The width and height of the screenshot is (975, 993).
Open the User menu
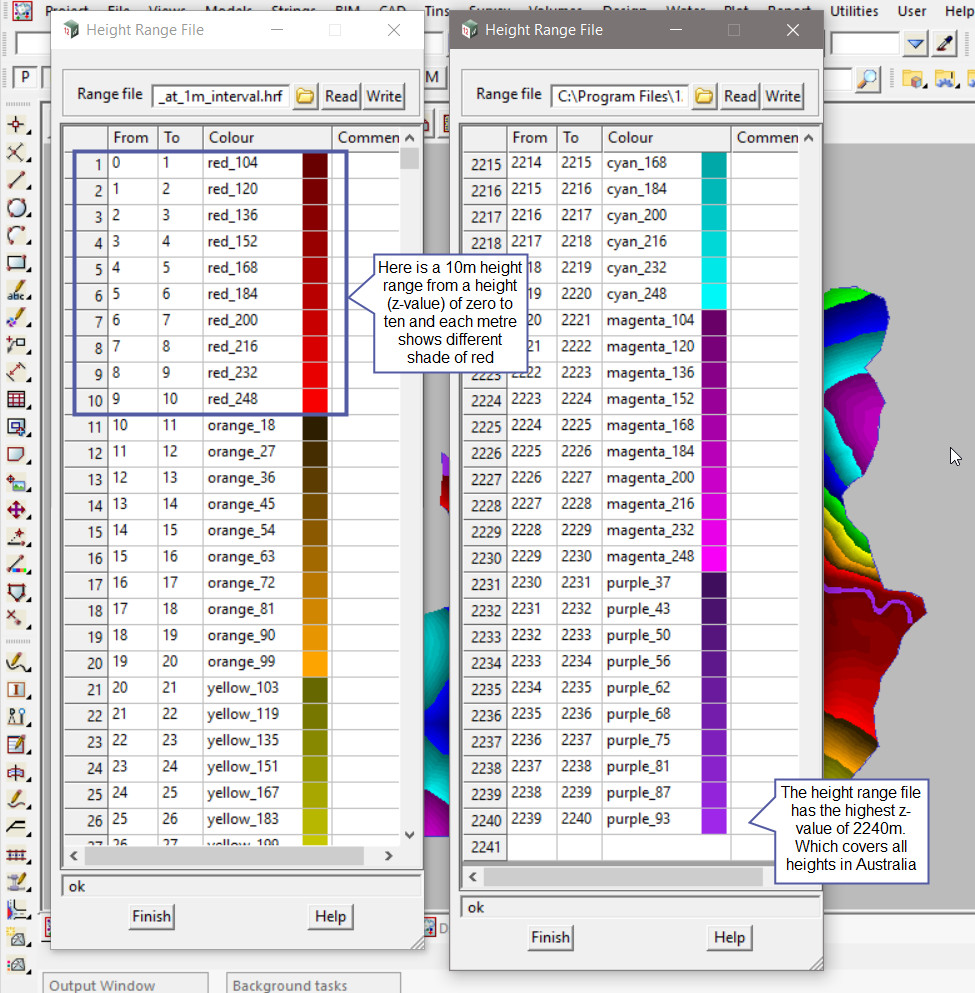pyautogui.click(x=911, y=11)
